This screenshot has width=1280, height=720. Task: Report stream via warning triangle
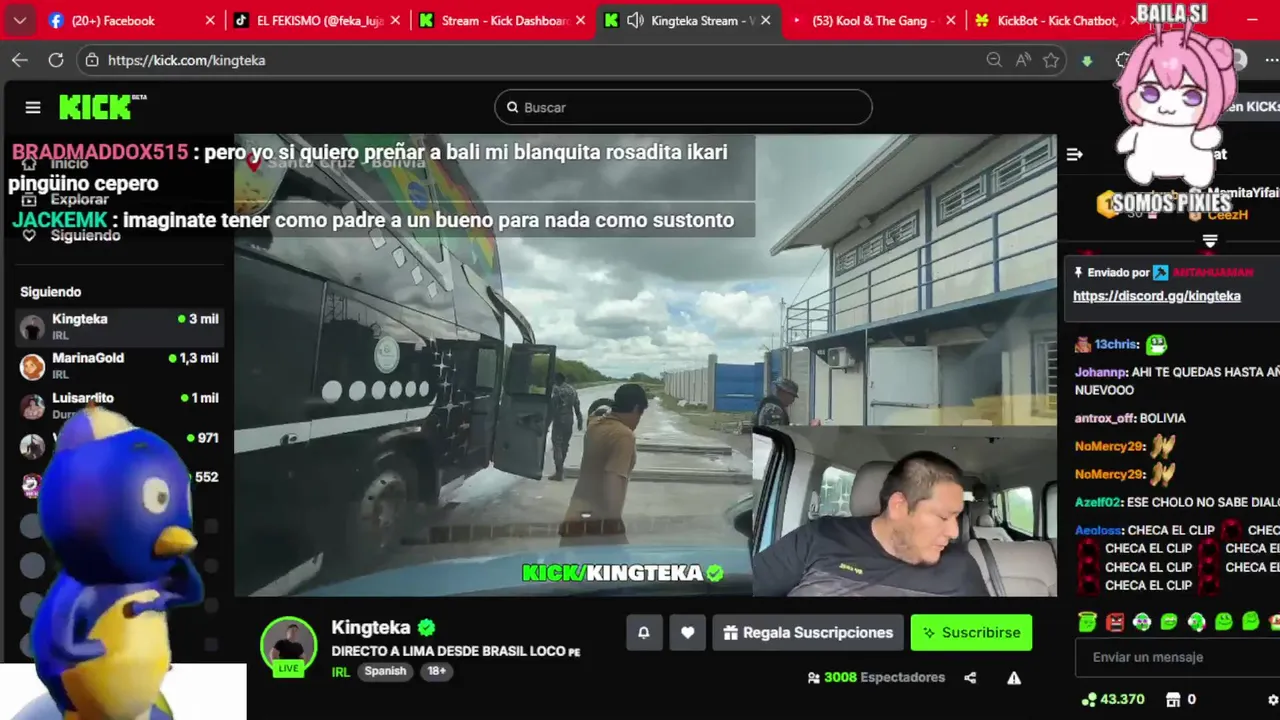(x=1014, y=678)
